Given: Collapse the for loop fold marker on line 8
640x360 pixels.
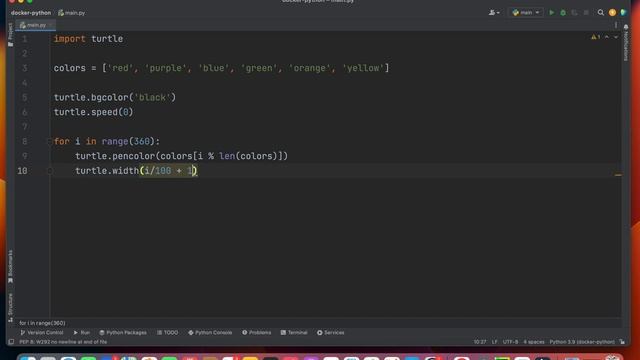Looking at the screenshot, I should click(x=50, y=141).
